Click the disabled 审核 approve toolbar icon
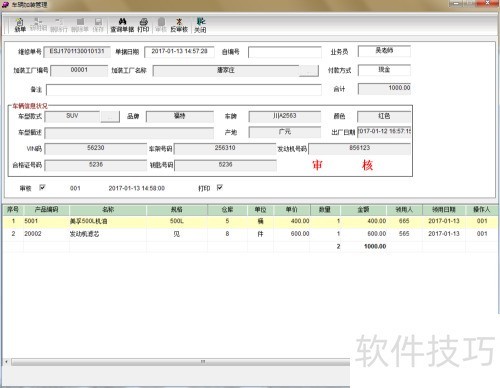The image size is (500, 388). point(161,25)
